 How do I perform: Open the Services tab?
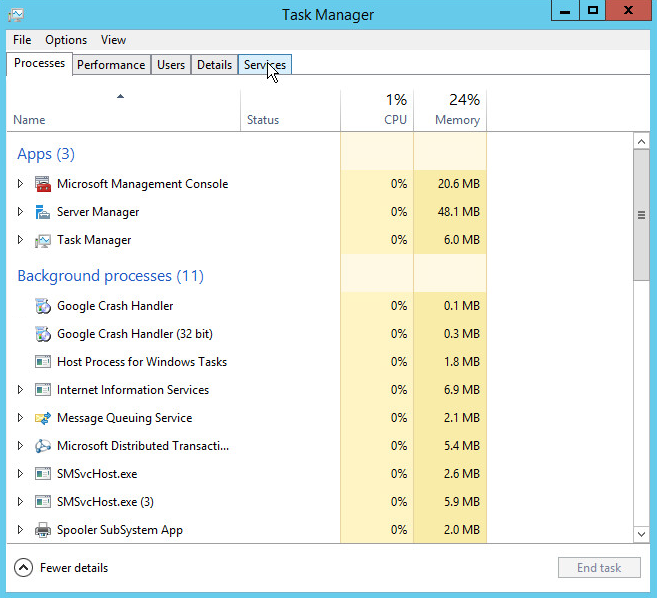pyautogui.click(x=264, y=65)
